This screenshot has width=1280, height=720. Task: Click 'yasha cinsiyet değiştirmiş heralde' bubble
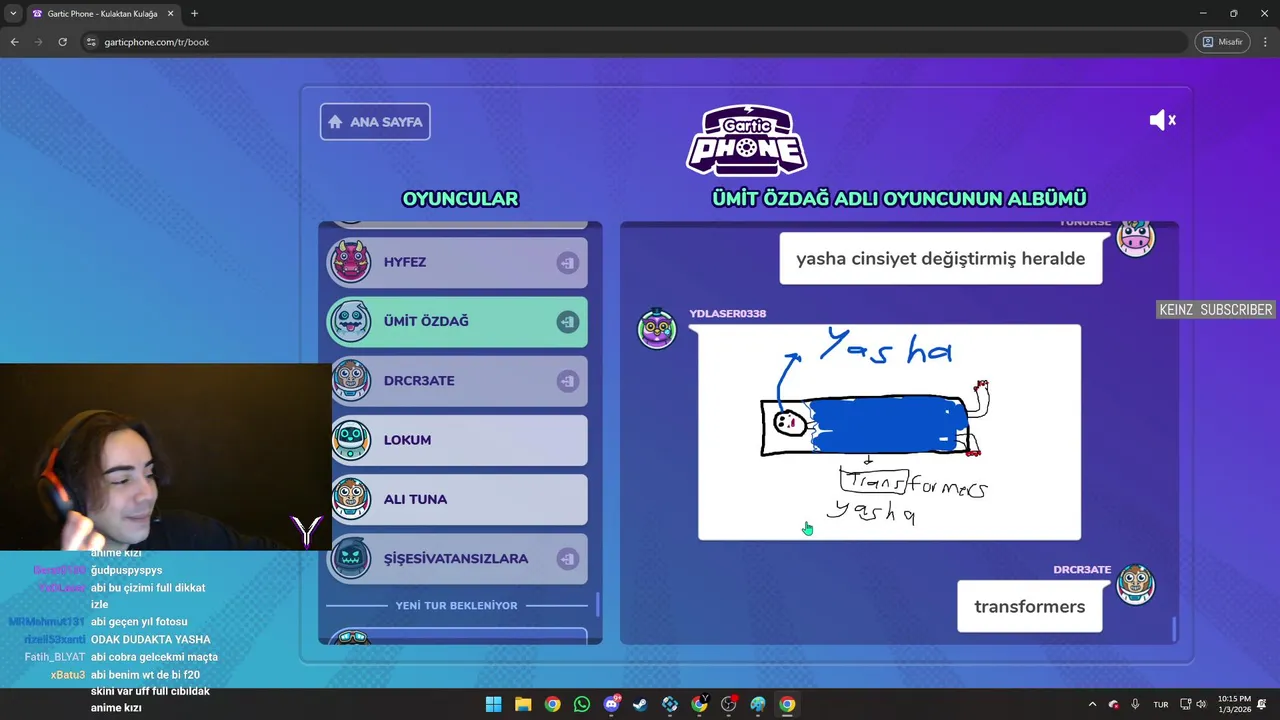coord(940,258)
